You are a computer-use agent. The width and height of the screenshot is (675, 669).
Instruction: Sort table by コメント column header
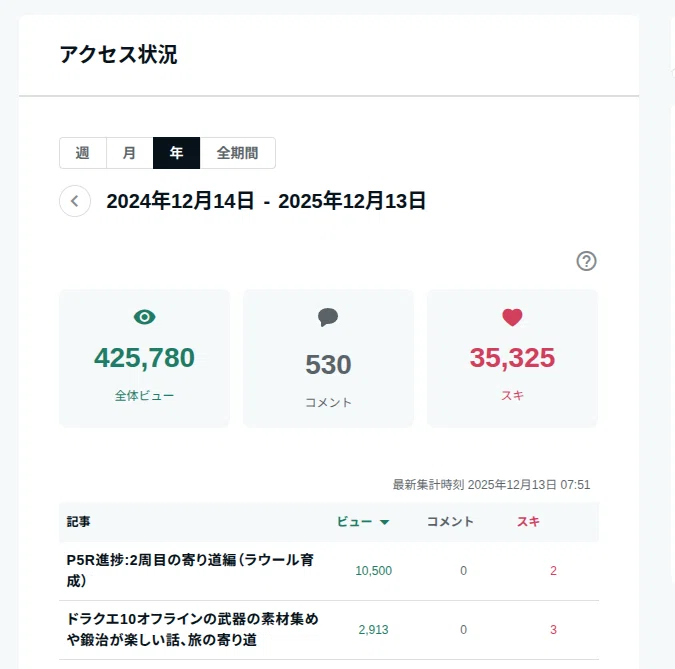click(x=450, y=522)
